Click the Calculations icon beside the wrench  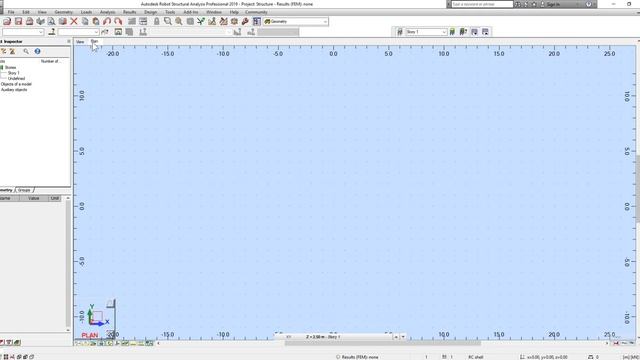click(x=234, y=21)
